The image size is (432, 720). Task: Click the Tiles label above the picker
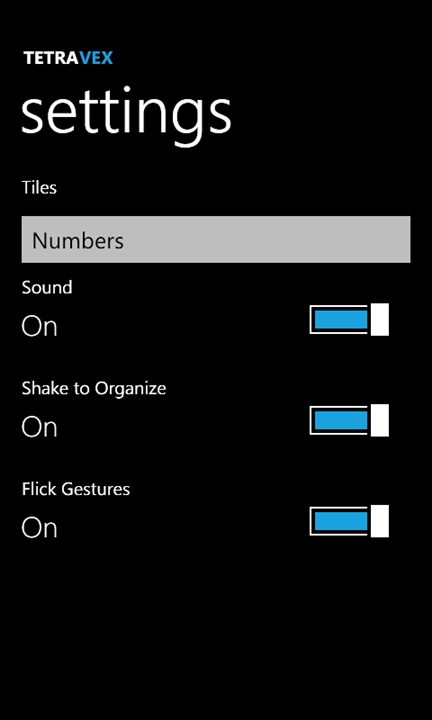[39, 187]
